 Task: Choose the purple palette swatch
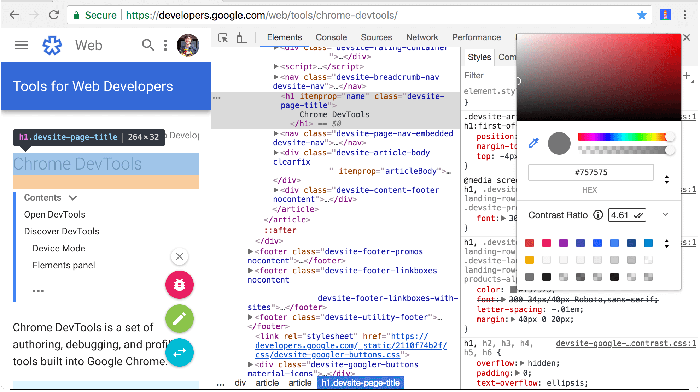(x=563, y=243)
